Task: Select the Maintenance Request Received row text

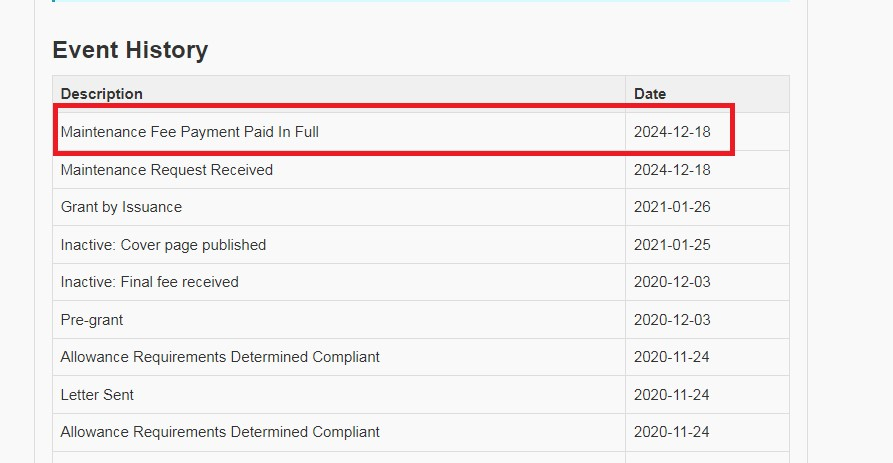Action: 167,170
